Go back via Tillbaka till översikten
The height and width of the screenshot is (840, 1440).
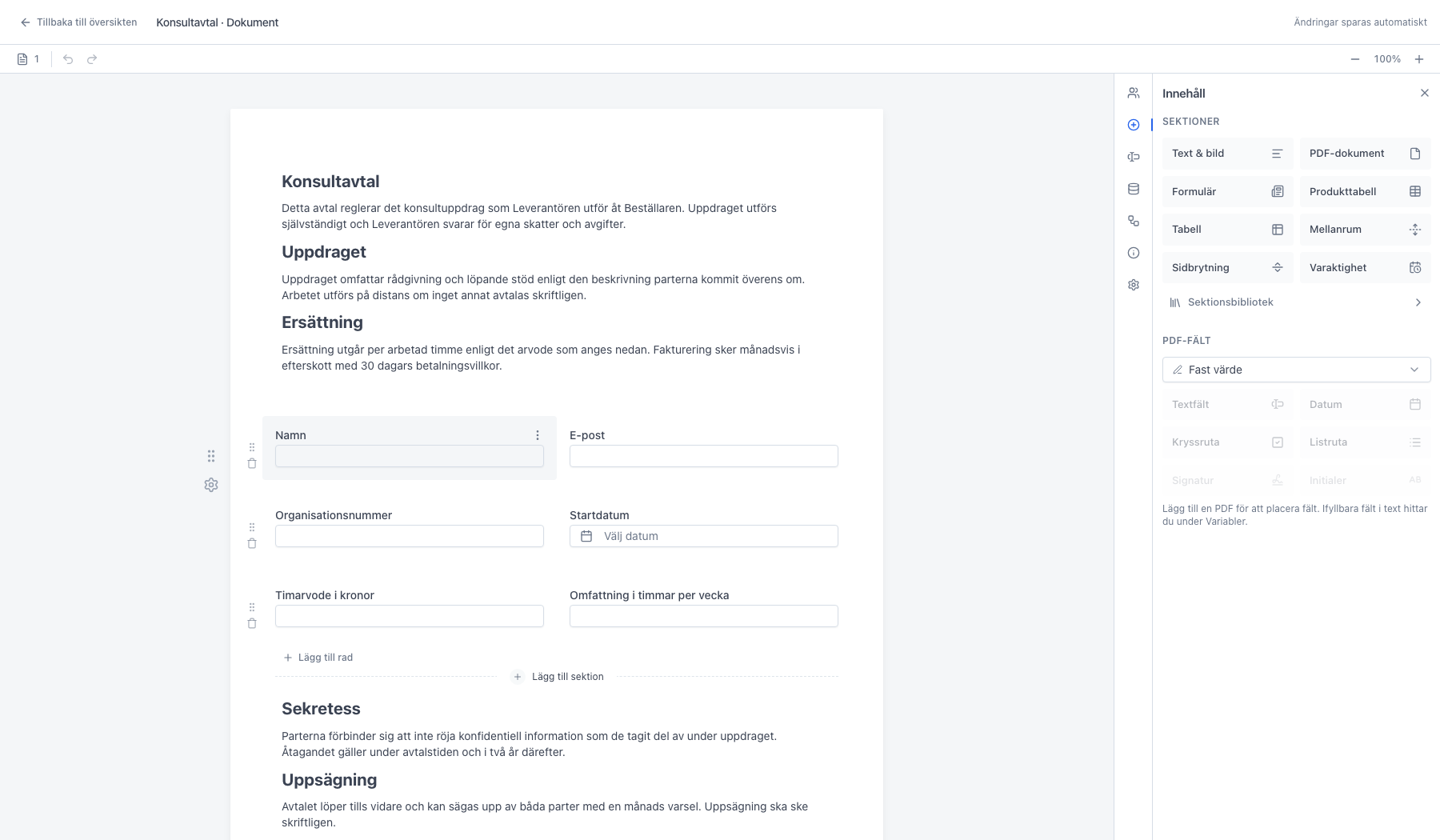(78, 22)
